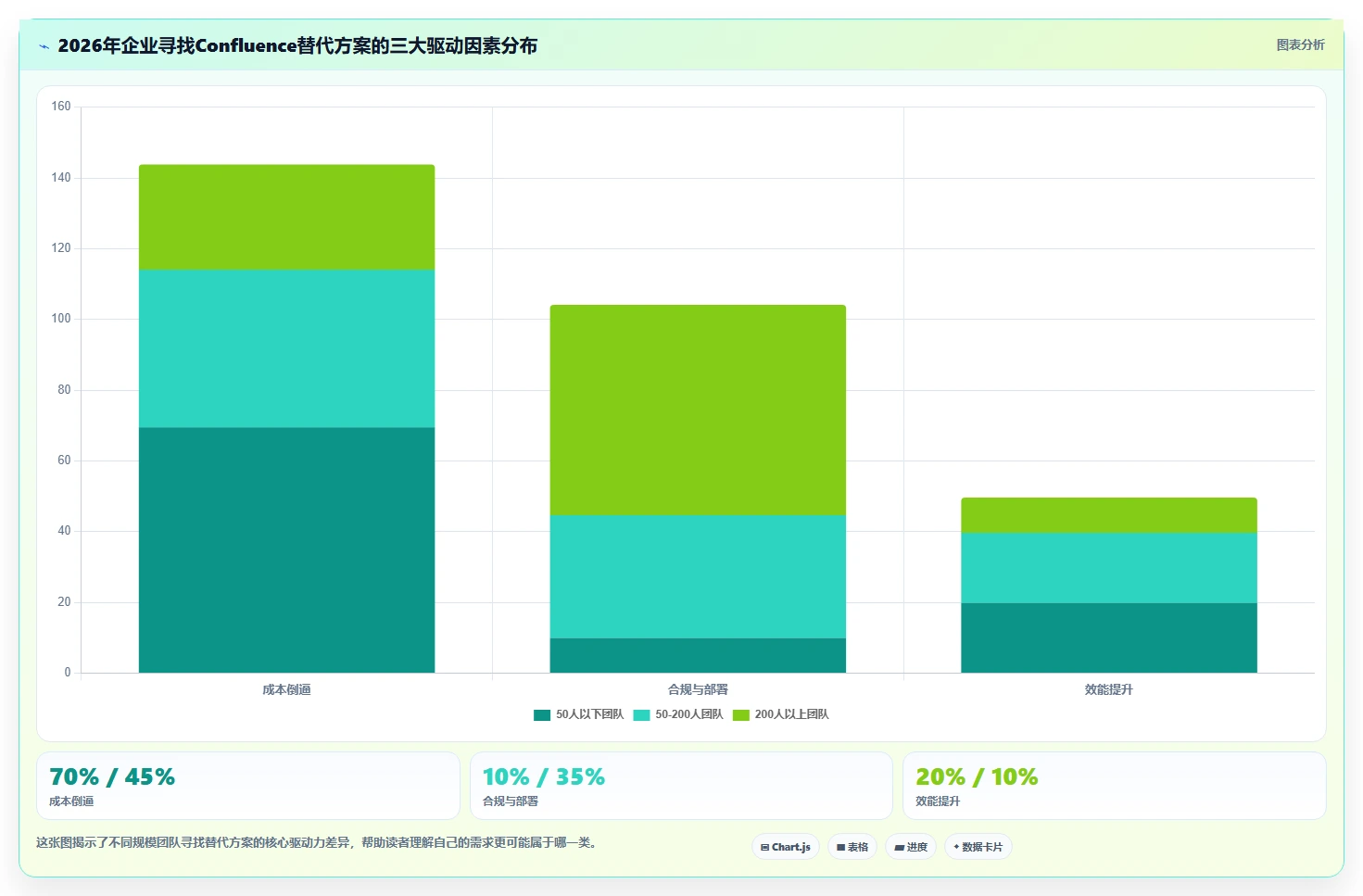Image resolution: width=1363 pixels, height=896 pixels.
Task: Click the 70% / 45% stat value
Action: coord(112,776)
